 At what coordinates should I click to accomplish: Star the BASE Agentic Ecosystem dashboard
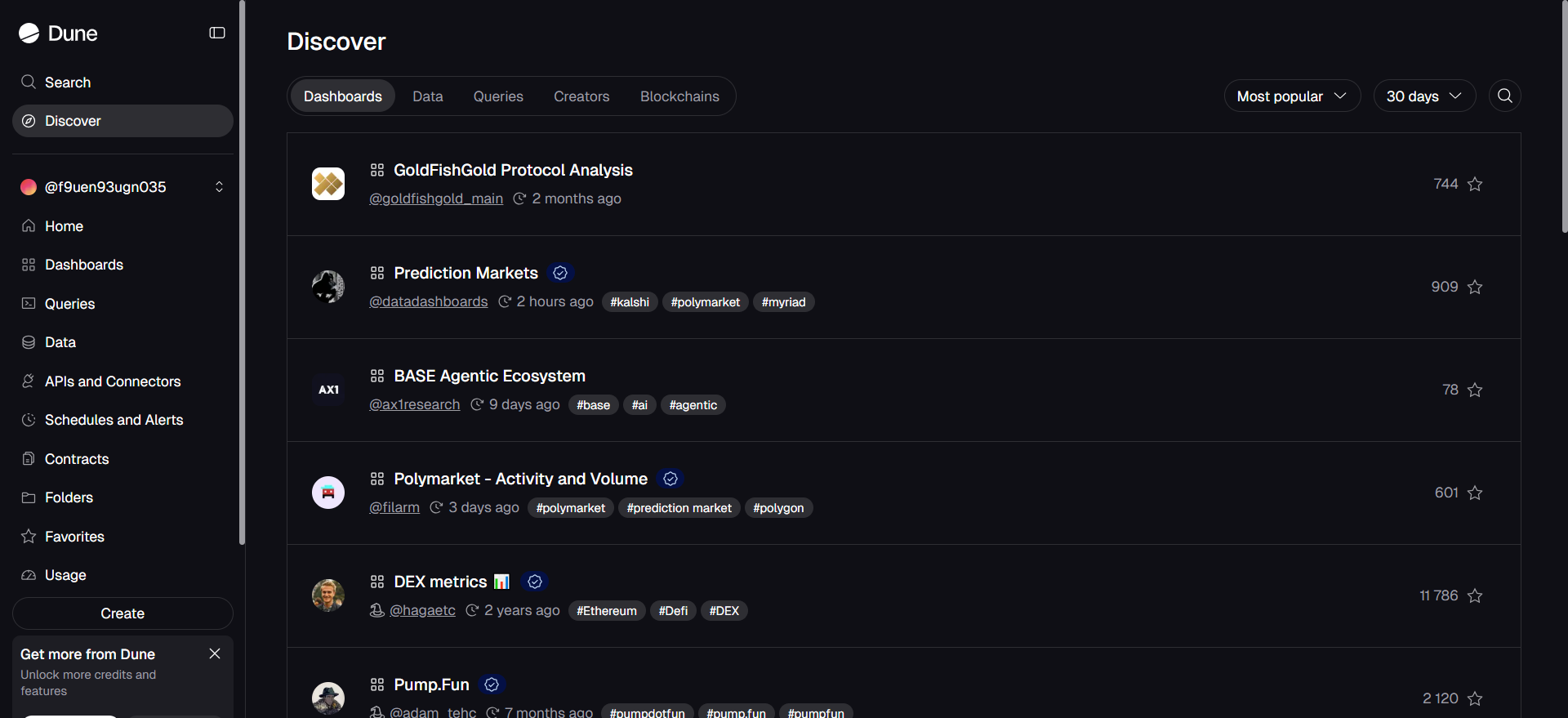[x=1475, y=390]
